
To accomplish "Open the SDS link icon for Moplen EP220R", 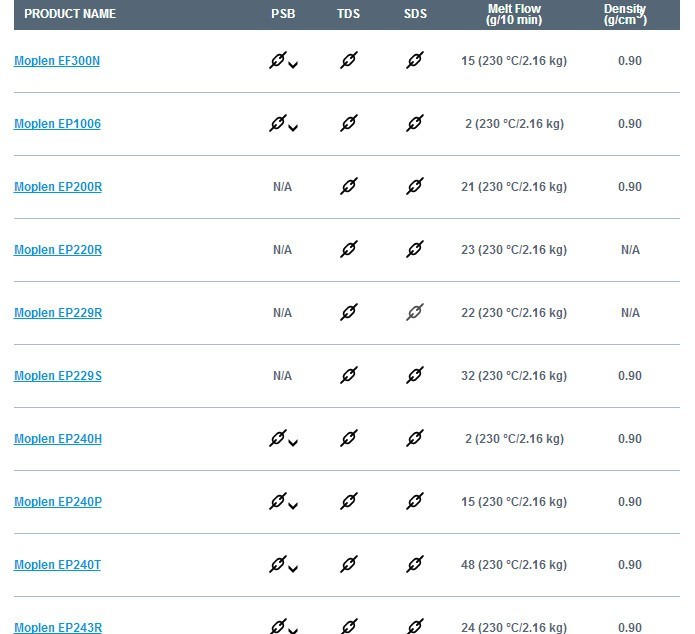I will coord(415,249).
